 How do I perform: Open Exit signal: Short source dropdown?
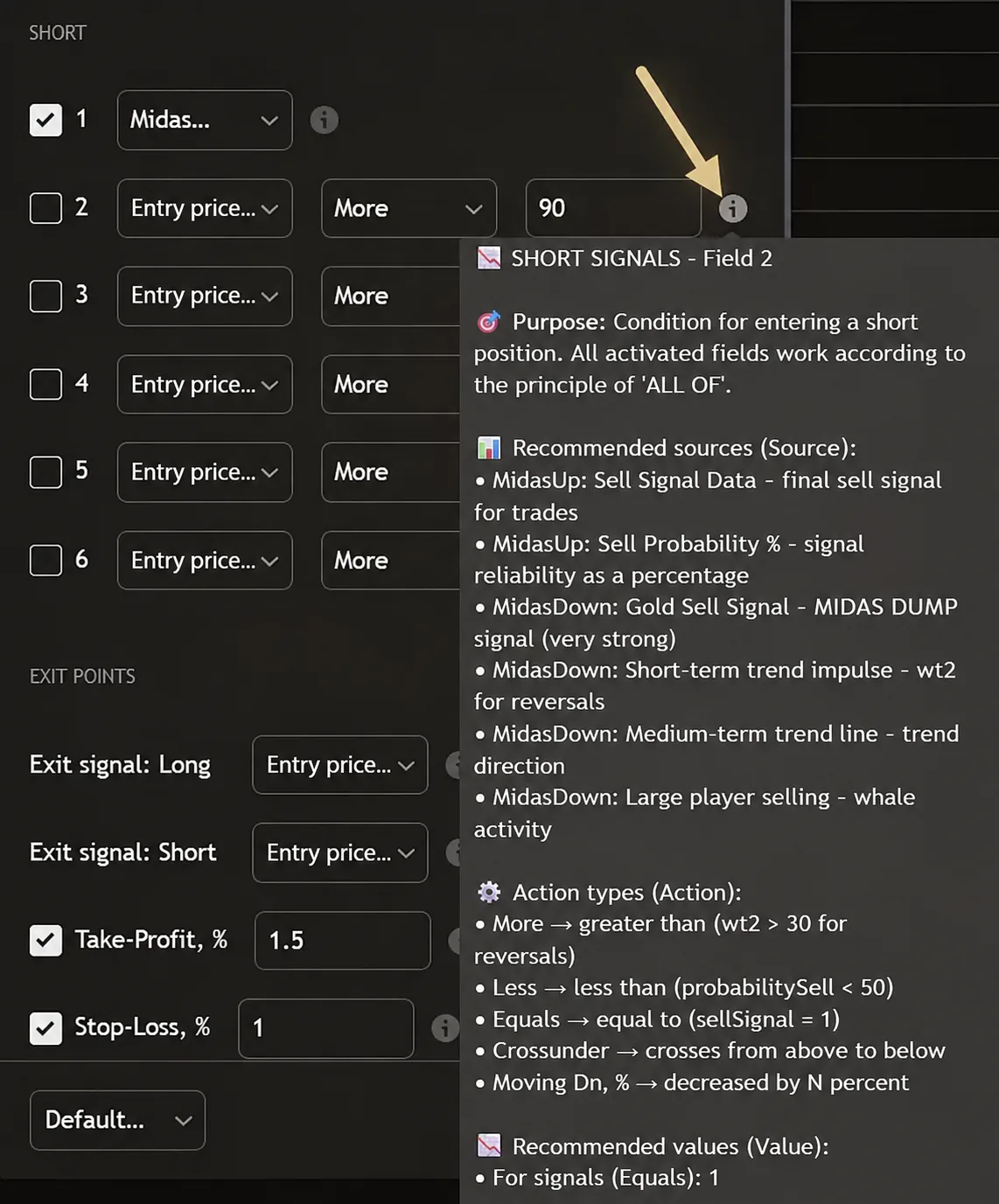(340, 853)
